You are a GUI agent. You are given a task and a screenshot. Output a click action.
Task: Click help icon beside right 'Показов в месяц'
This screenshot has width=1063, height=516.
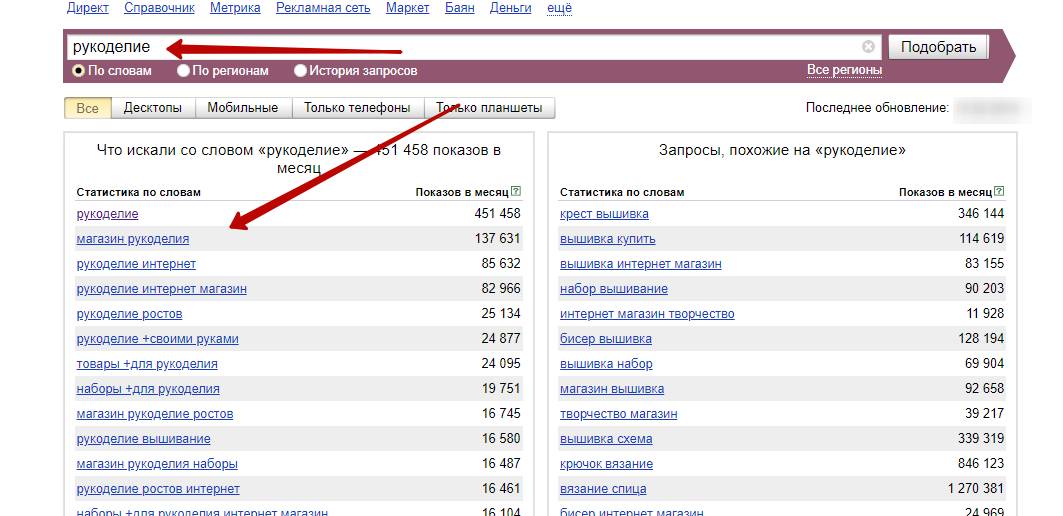tap(1000, 192)
